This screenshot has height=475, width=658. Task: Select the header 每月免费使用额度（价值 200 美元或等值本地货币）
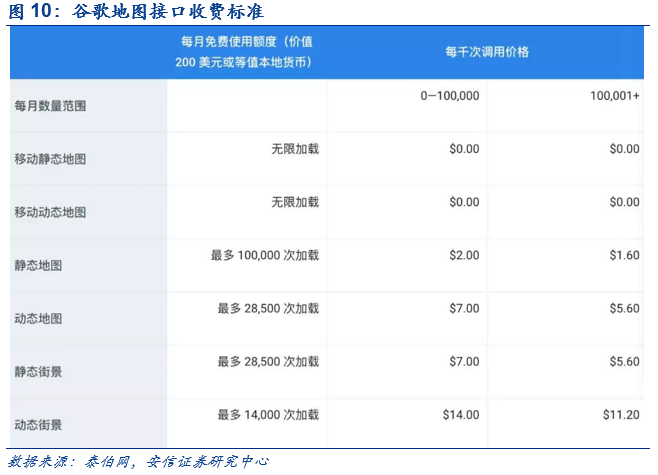[244, 52]
